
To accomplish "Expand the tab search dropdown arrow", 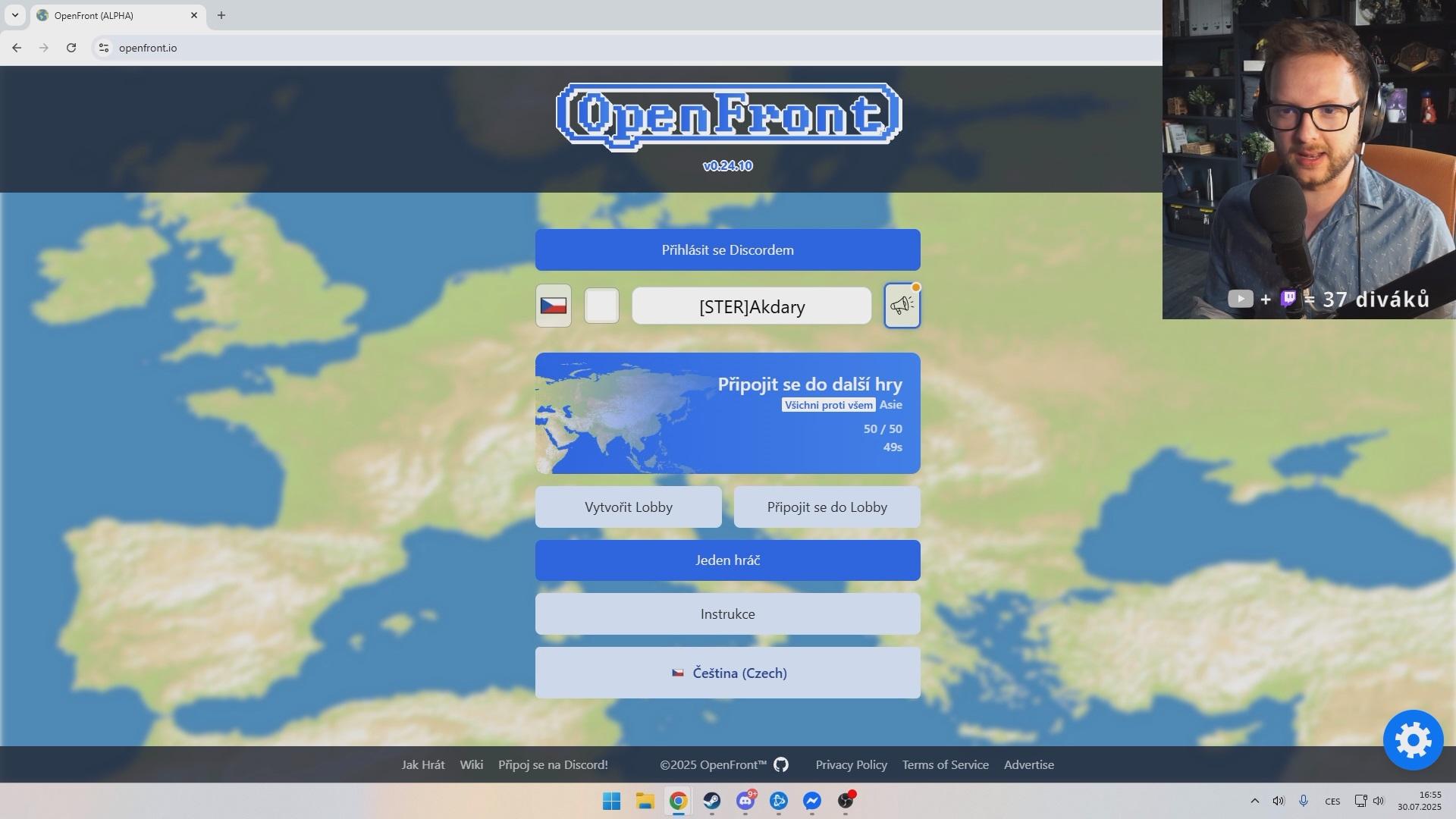I will (14, 15).
